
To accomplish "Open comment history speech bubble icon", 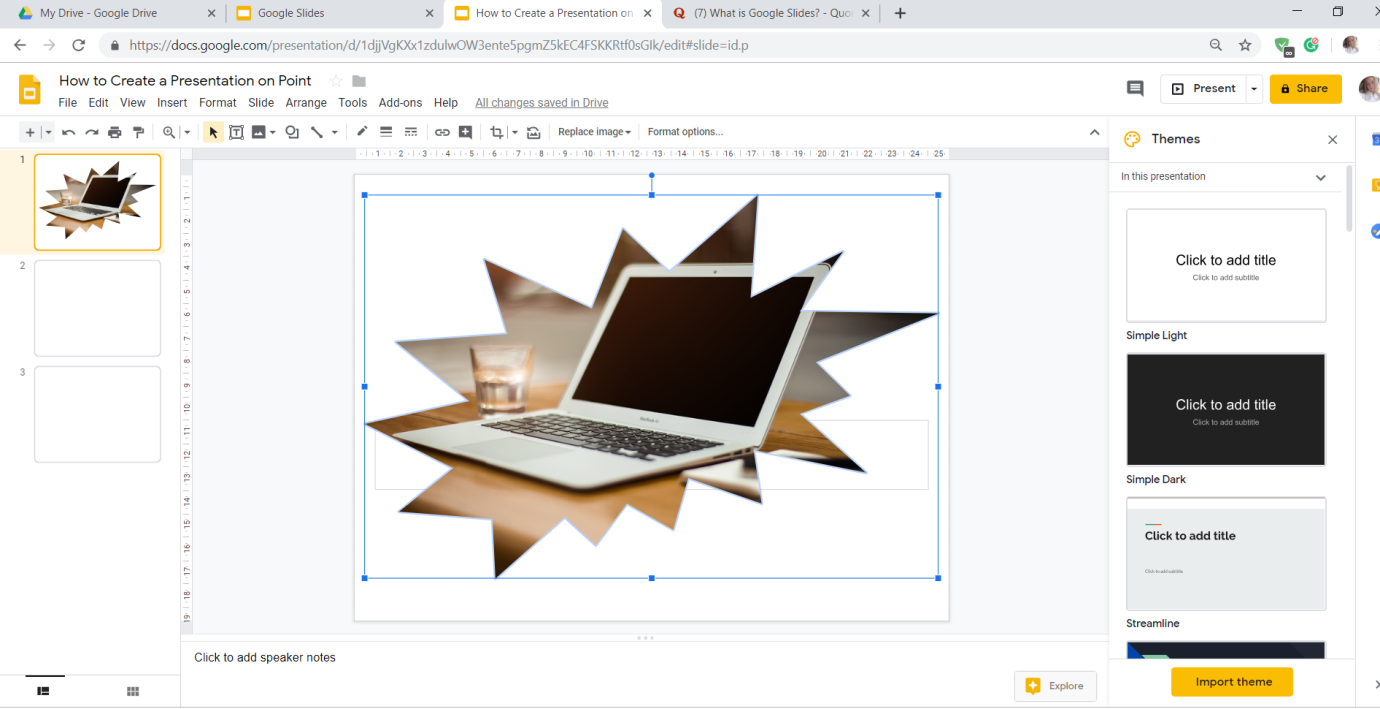I will [1135, 89].
